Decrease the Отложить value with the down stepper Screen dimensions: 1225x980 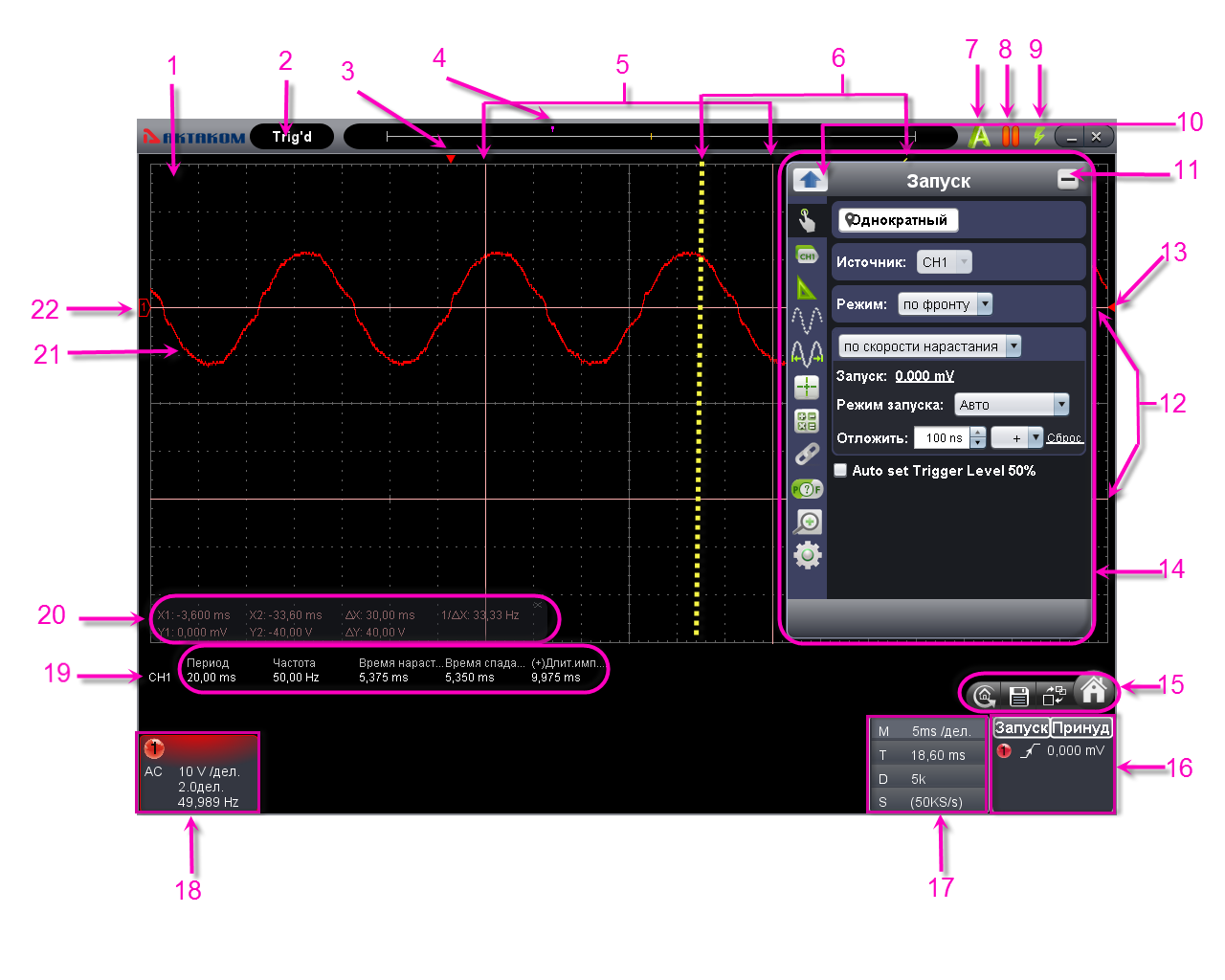pyautogui.click(x=977, y=443)
